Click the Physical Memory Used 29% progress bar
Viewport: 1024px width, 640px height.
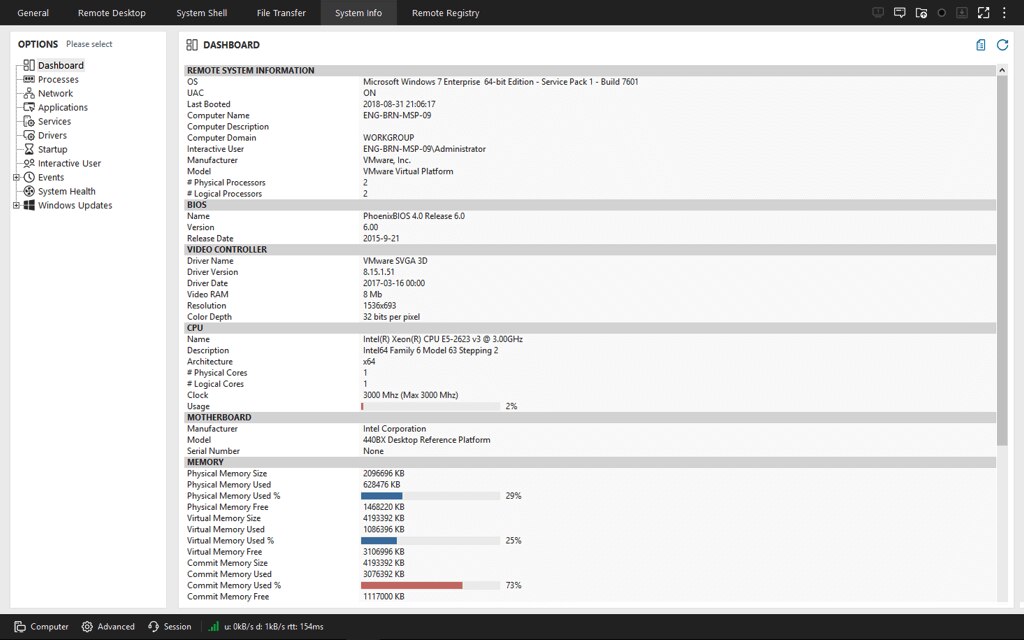tap(430, 495)
